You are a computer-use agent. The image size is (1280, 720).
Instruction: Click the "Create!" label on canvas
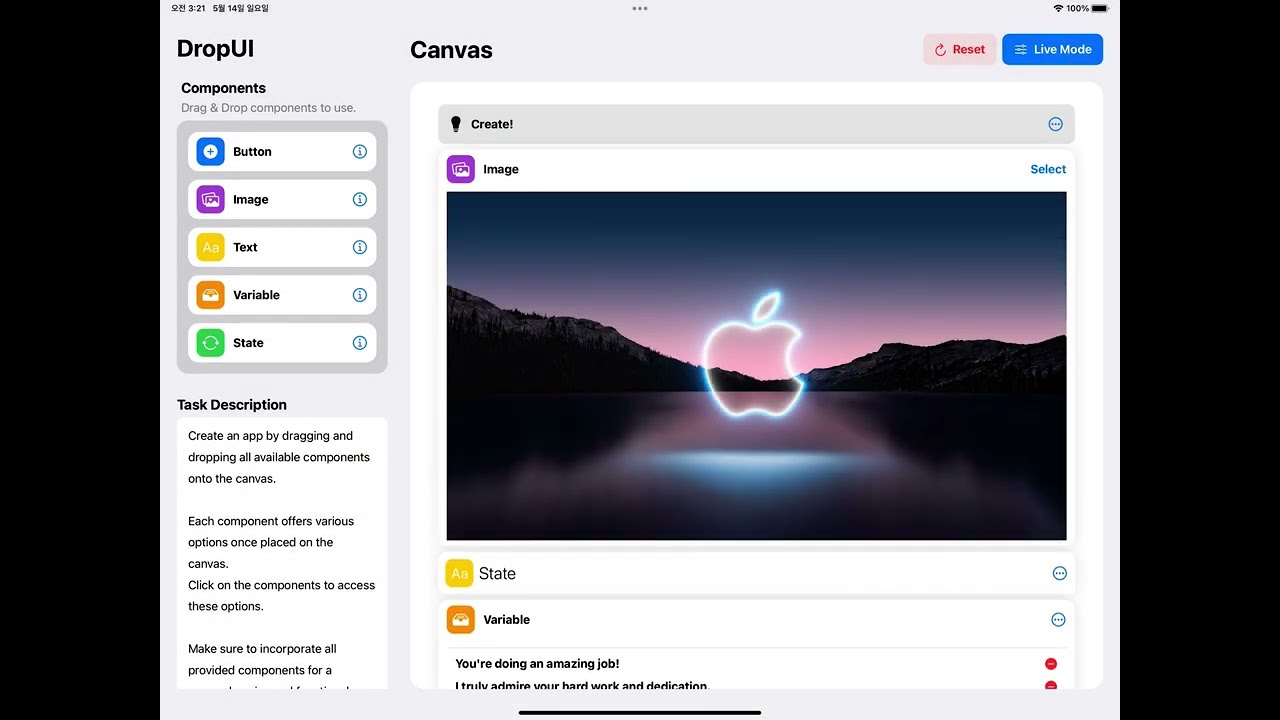(492, 124)
